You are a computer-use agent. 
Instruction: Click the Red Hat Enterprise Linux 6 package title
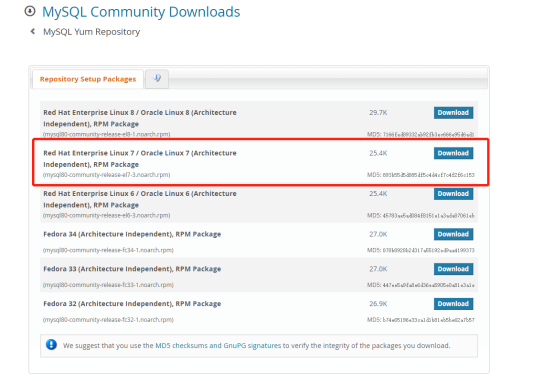tap(140, 199)
